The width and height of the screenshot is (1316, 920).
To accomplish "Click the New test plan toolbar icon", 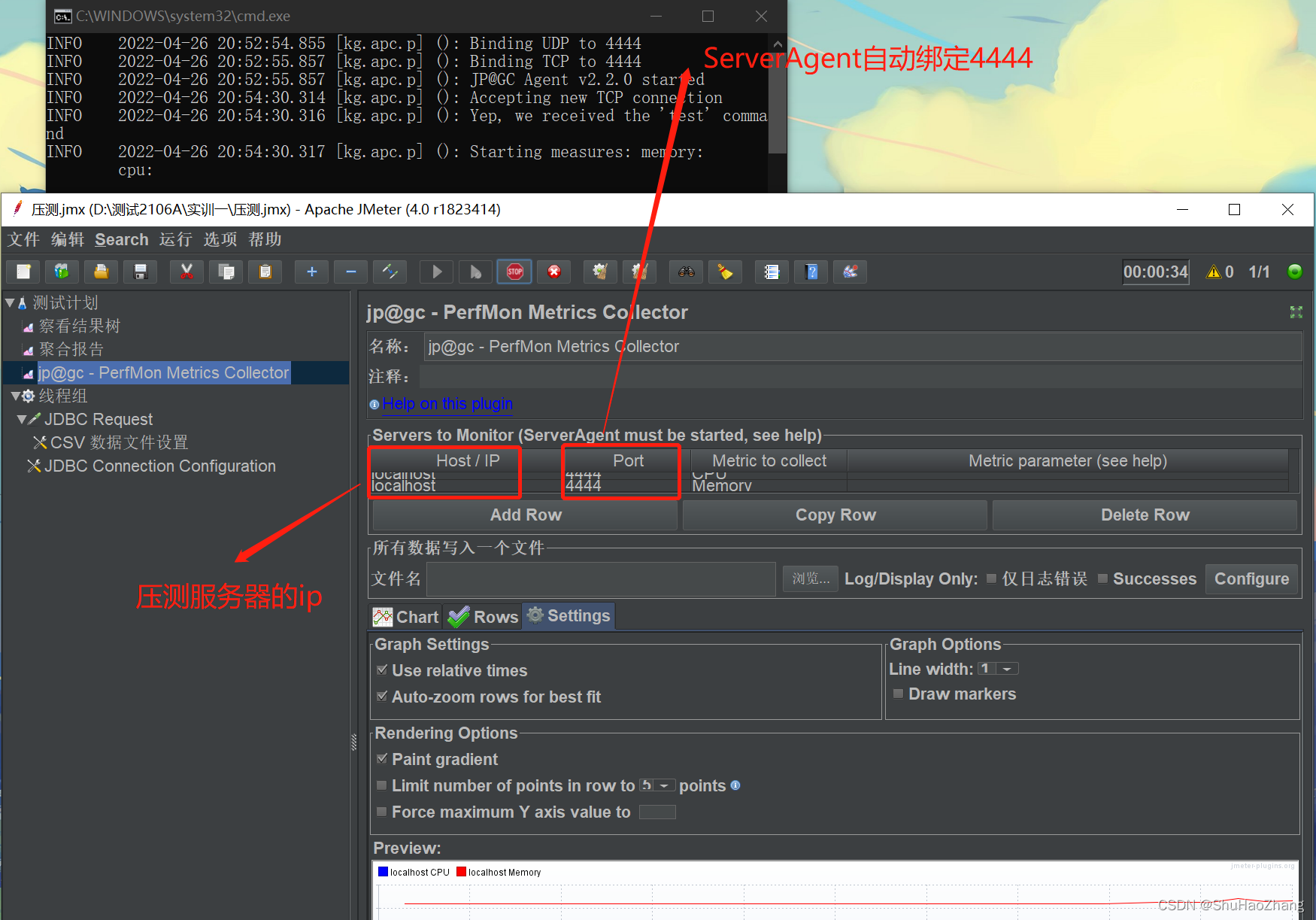I will 23,272.
